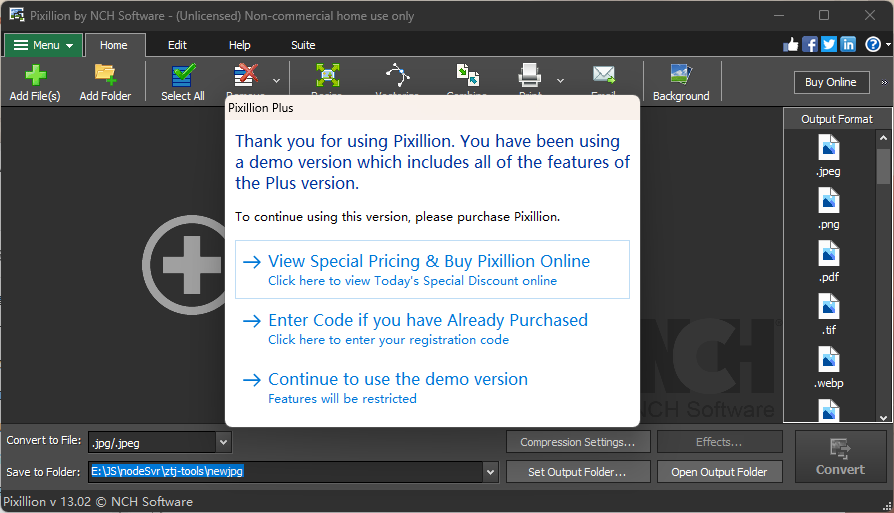Expand the Save to Folder dropdown arrow
The image size is (894, 513).
point(490,472)
